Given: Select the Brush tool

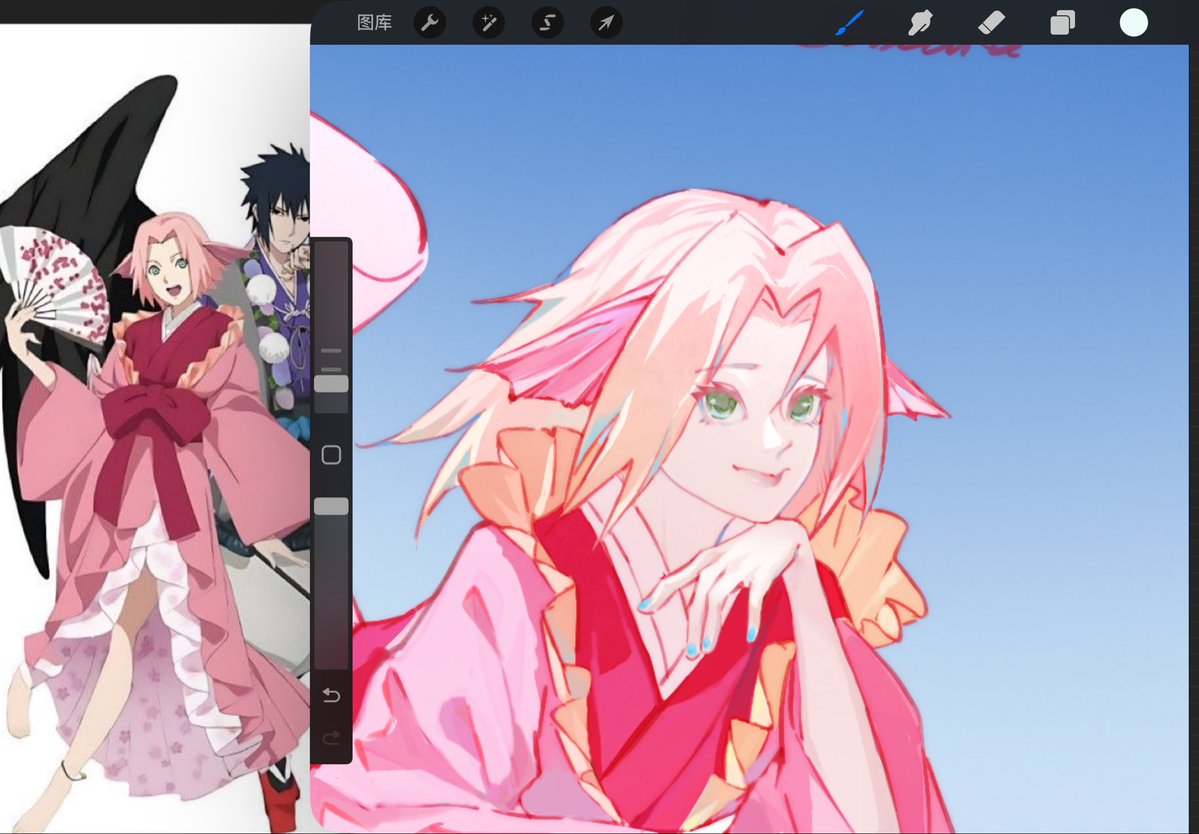Looking at the screenshot, I should 850,23.
